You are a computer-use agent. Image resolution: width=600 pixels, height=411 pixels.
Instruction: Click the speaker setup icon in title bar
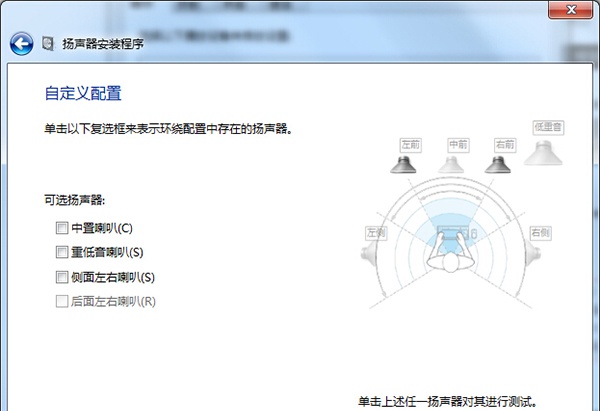pos(48,44)
